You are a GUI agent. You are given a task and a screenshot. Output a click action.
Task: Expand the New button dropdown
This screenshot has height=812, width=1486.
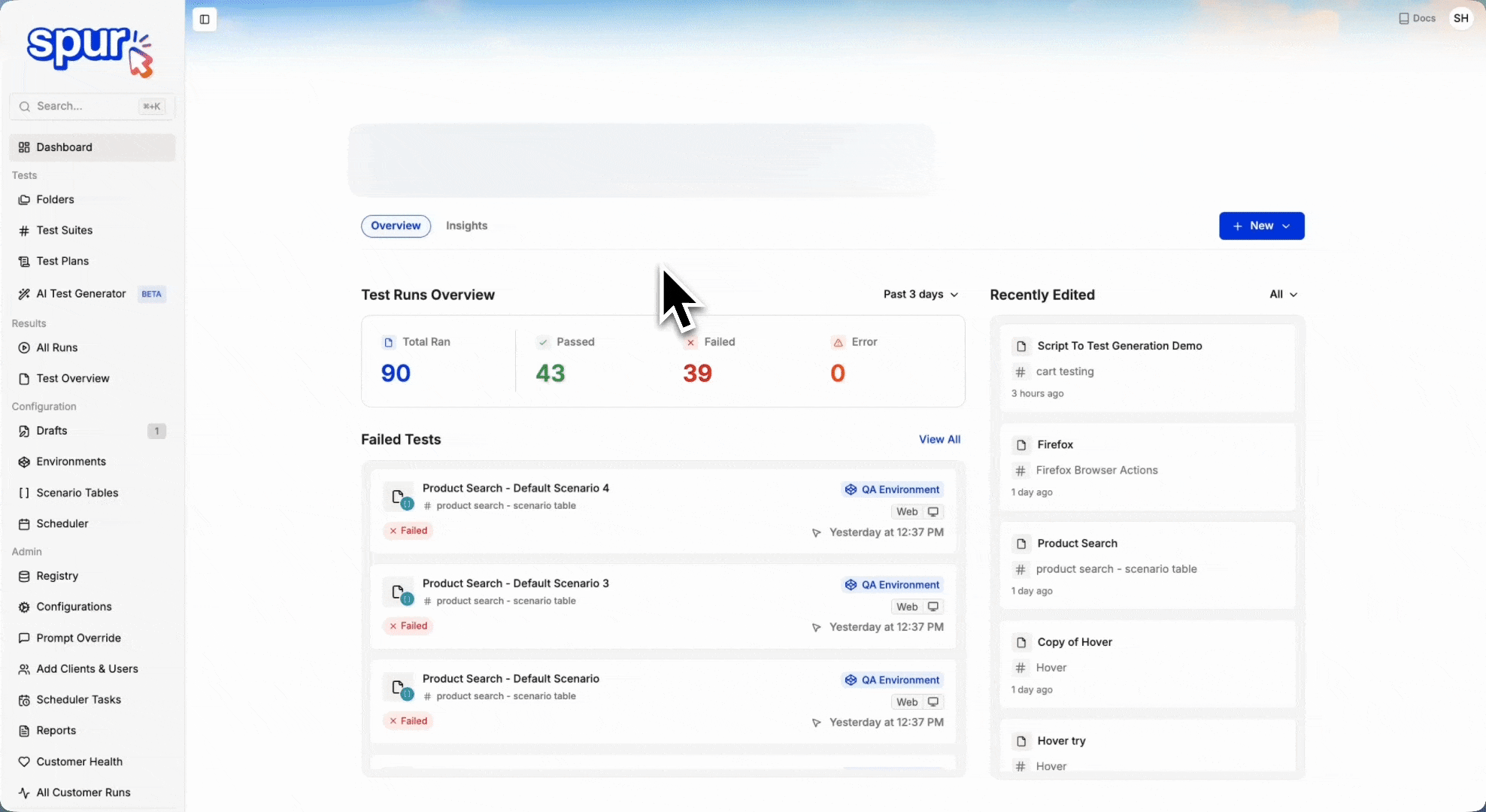coord(1261,226)
